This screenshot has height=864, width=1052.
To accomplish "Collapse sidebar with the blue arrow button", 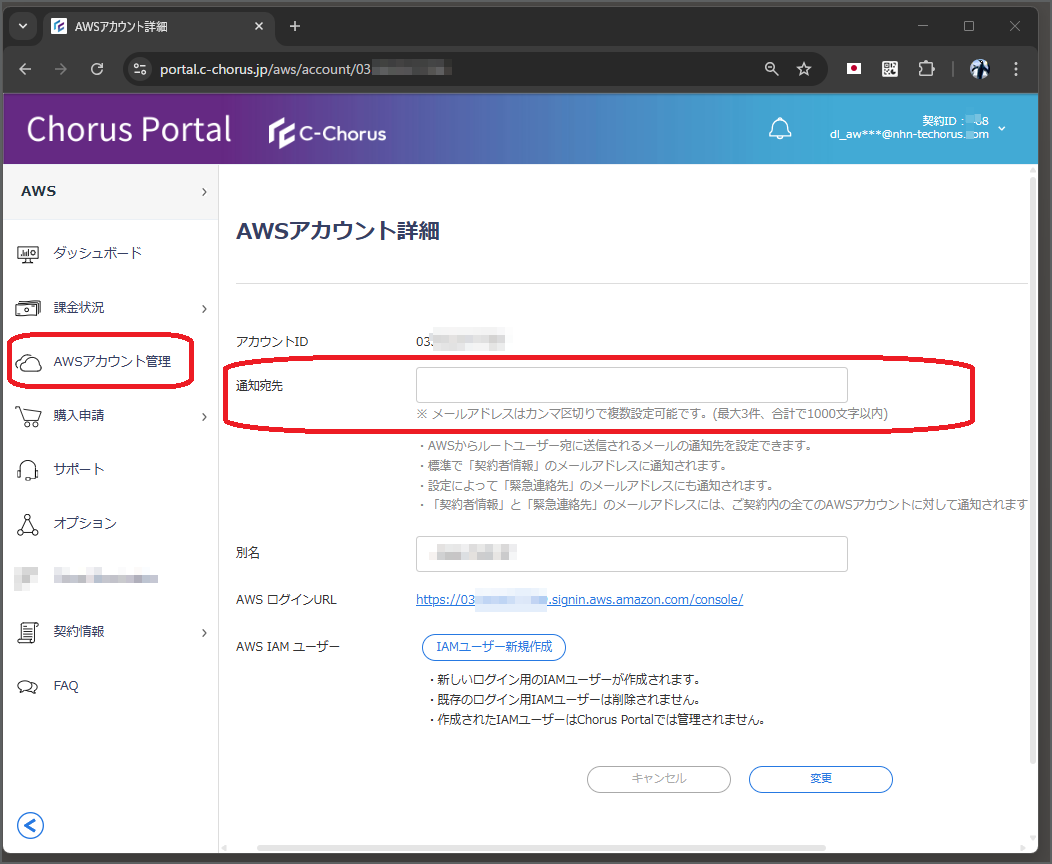I will coord(30,825).
